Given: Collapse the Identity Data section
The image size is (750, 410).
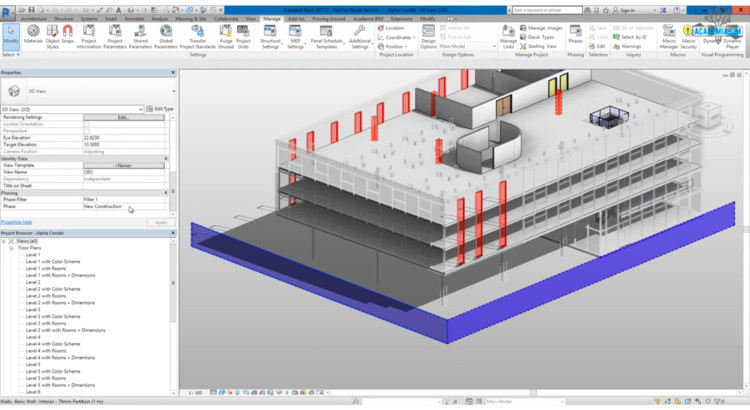Looking at the screenshot, I should (x=170, y=158).
